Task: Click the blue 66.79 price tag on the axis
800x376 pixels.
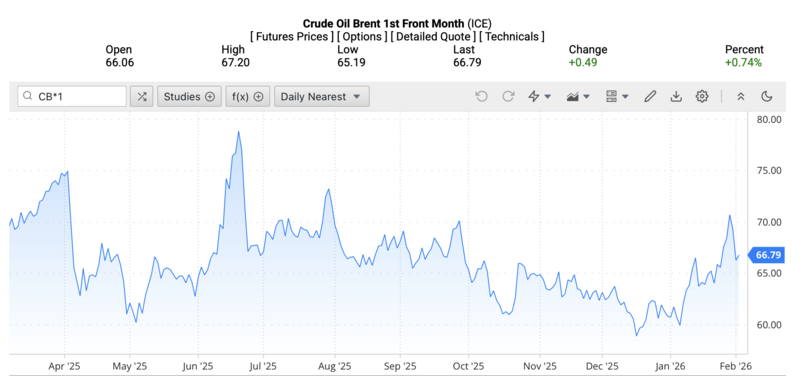Action: 765,255
